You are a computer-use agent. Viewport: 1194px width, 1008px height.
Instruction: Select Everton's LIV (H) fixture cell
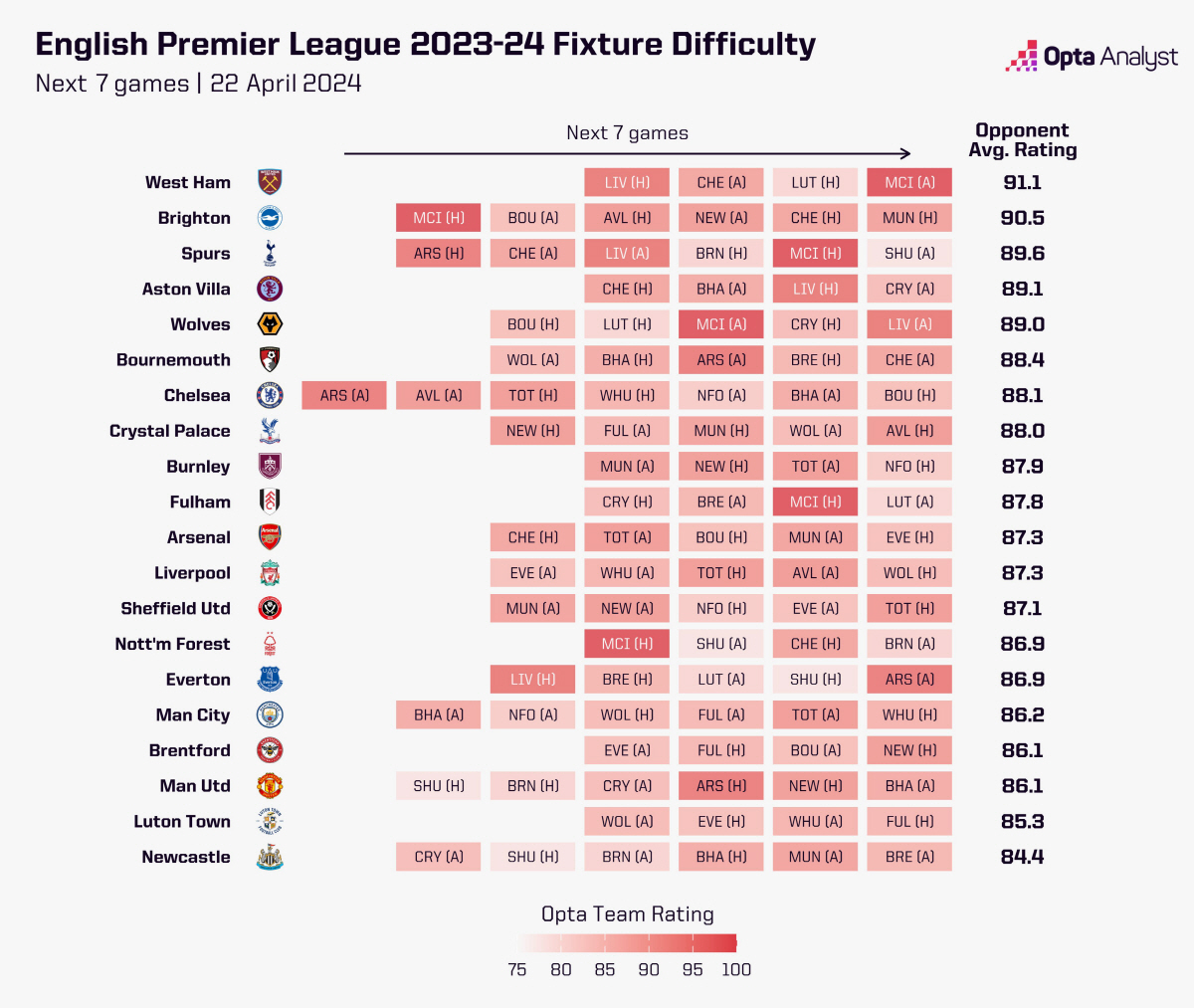pyautogui.click(x=532, y=680)
